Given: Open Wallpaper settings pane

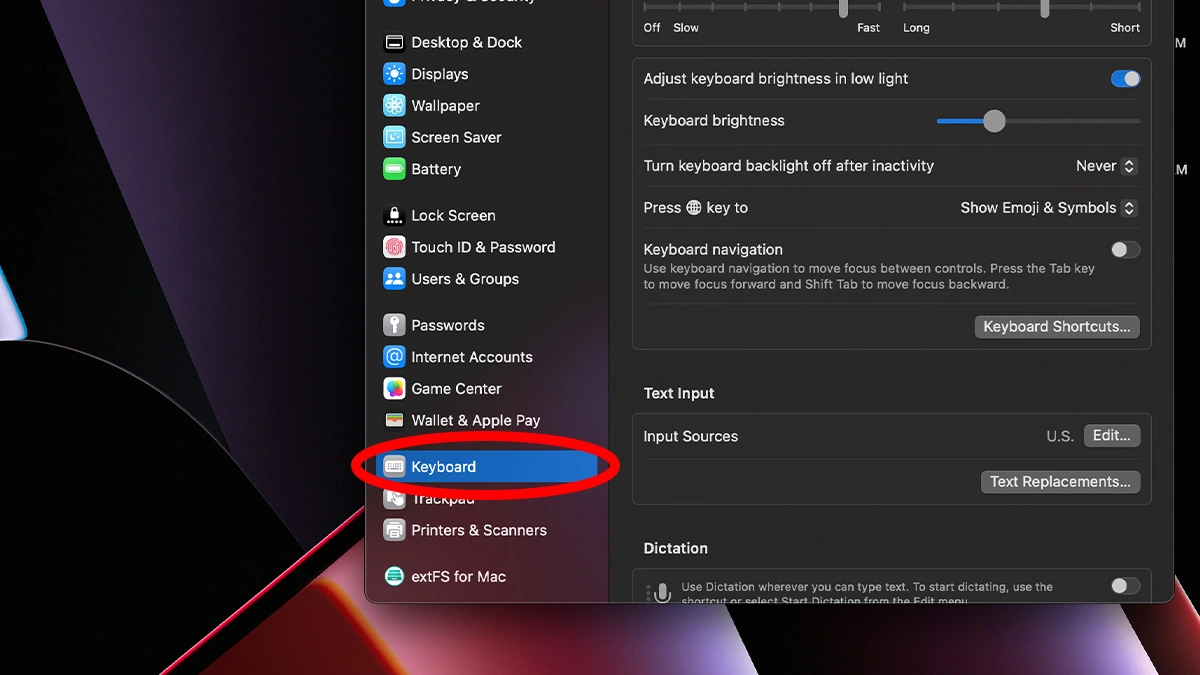Looking at the screenshot, I should tap(445, 106).
